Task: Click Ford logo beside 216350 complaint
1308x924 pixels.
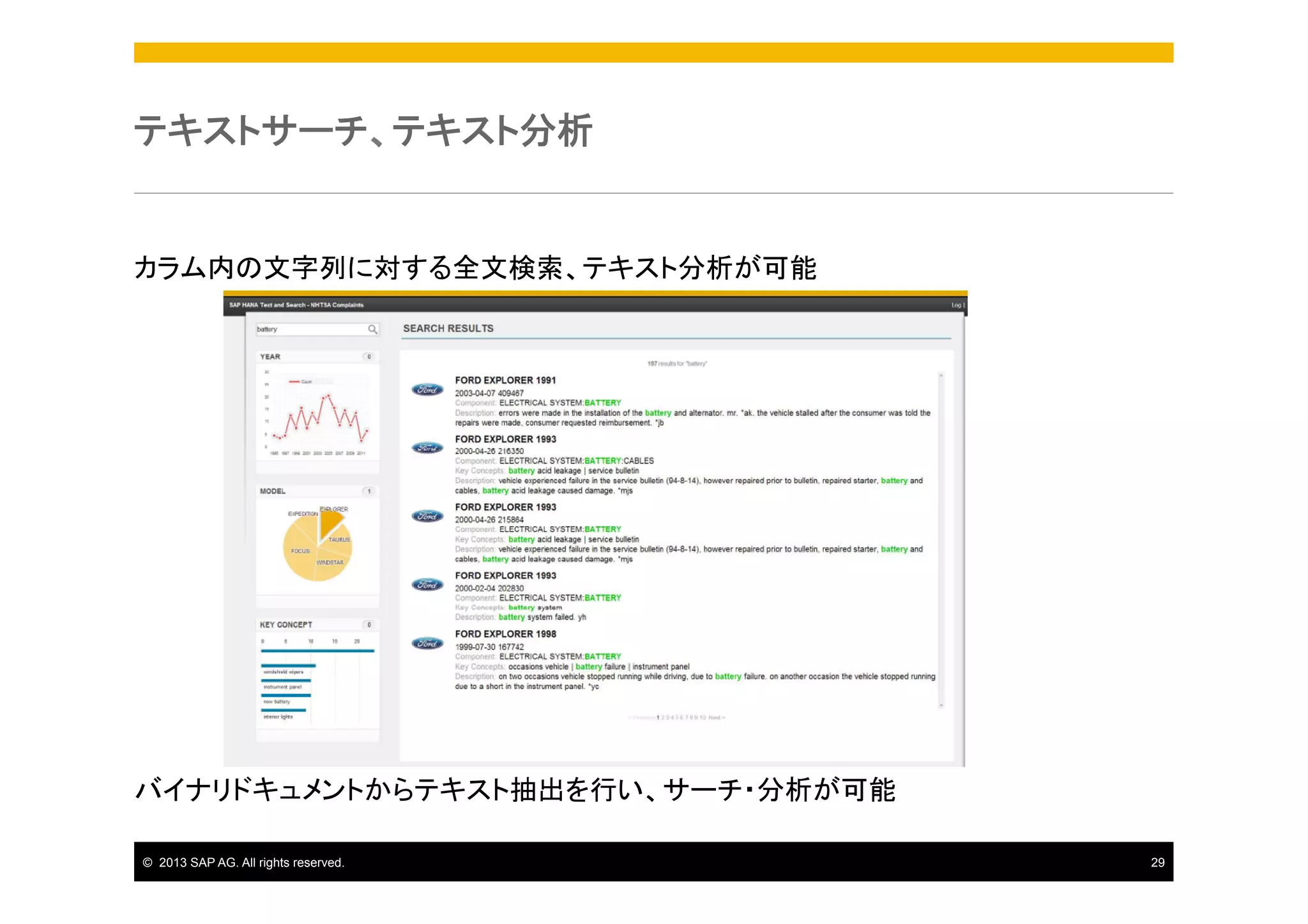Action: point(427,448)
